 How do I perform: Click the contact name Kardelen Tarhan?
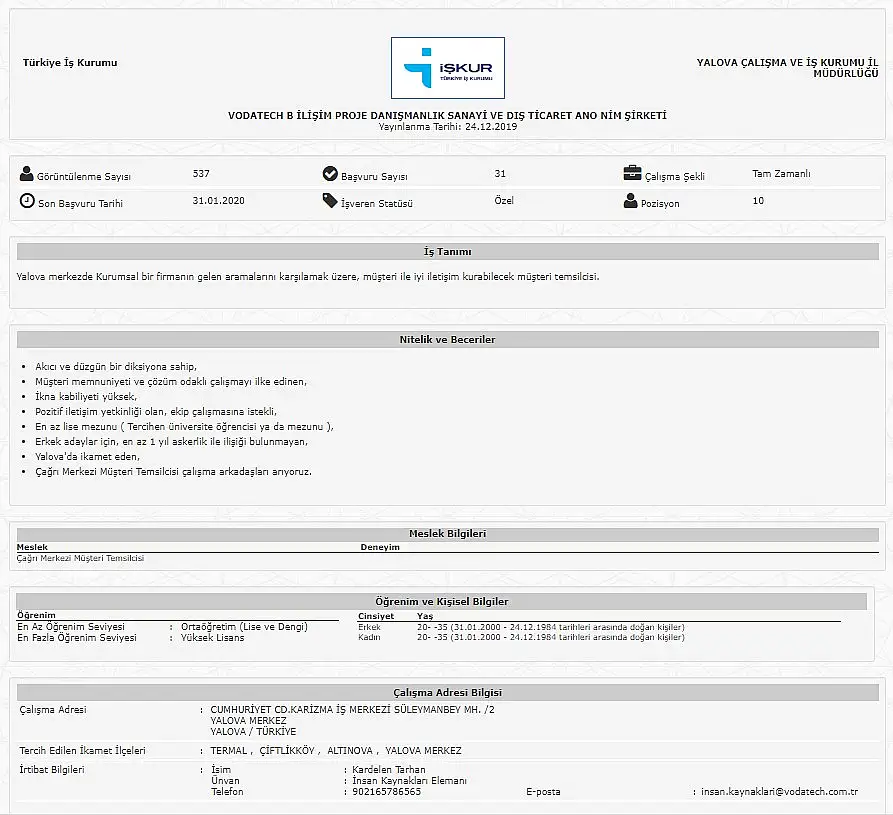pos(388,769)
